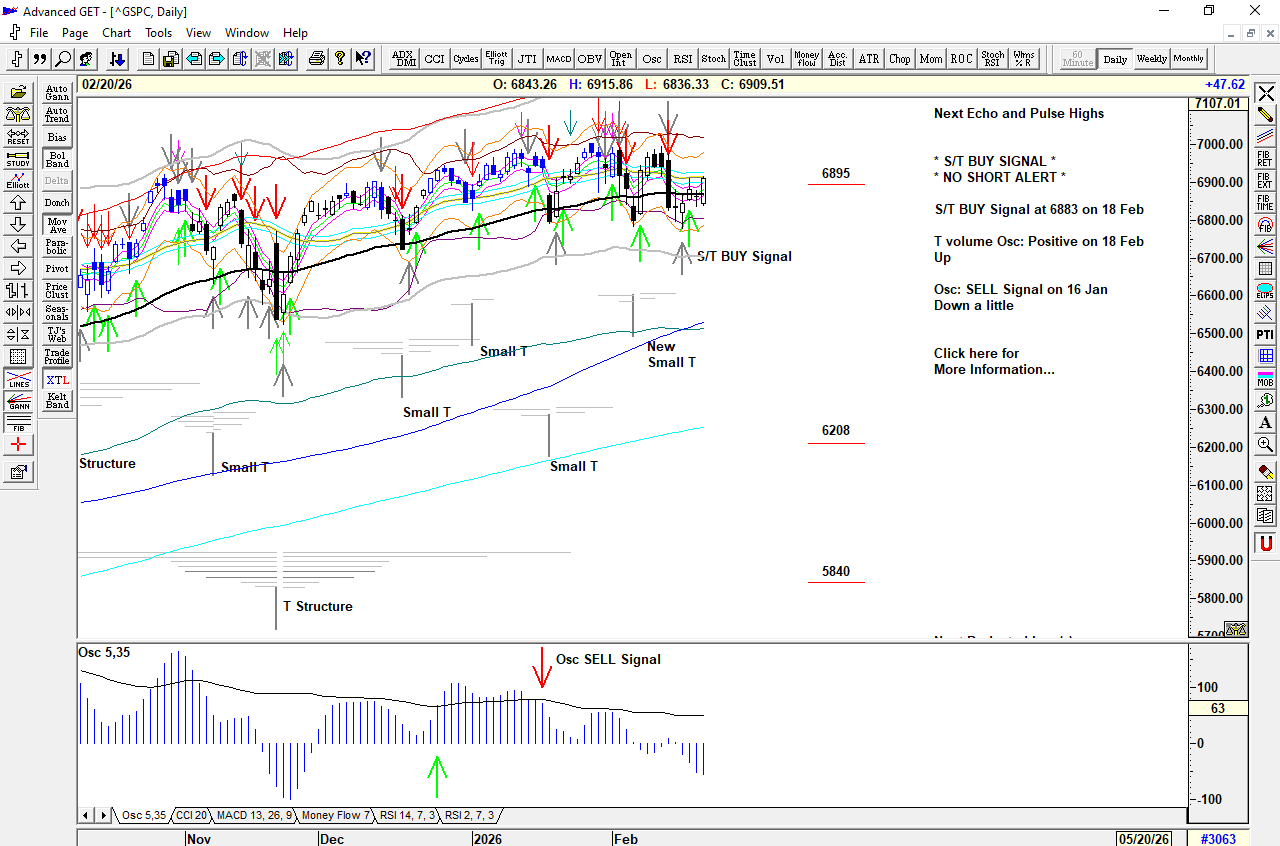
Task: Open the ellipse tool in right sidebar
Action: (x=1265, y=291)
